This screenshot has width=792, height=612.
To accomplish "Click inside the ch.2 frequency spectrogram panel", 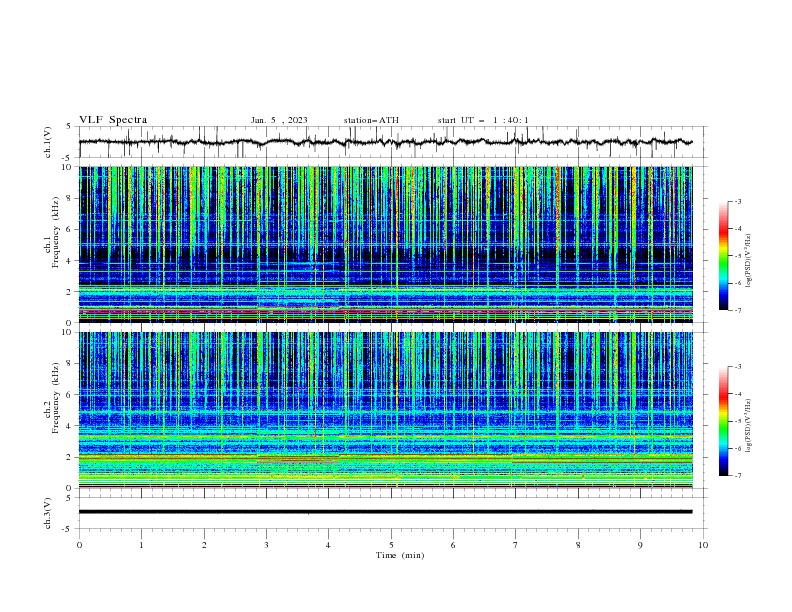I will pyautogui.click(x=386, y=410).
